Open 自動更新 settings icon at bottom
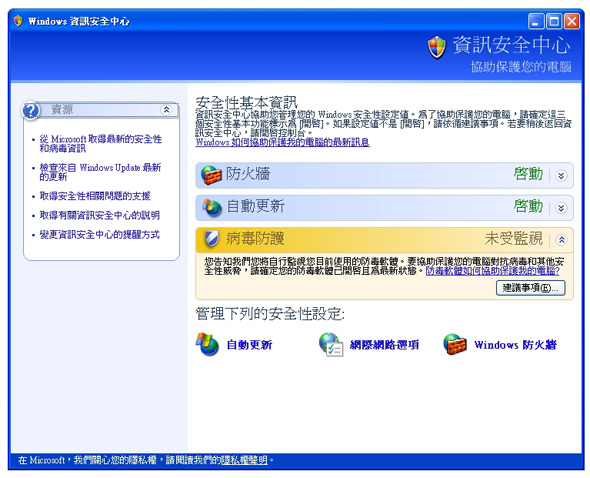Screen dimensions: 590x478 click(207, 344)
